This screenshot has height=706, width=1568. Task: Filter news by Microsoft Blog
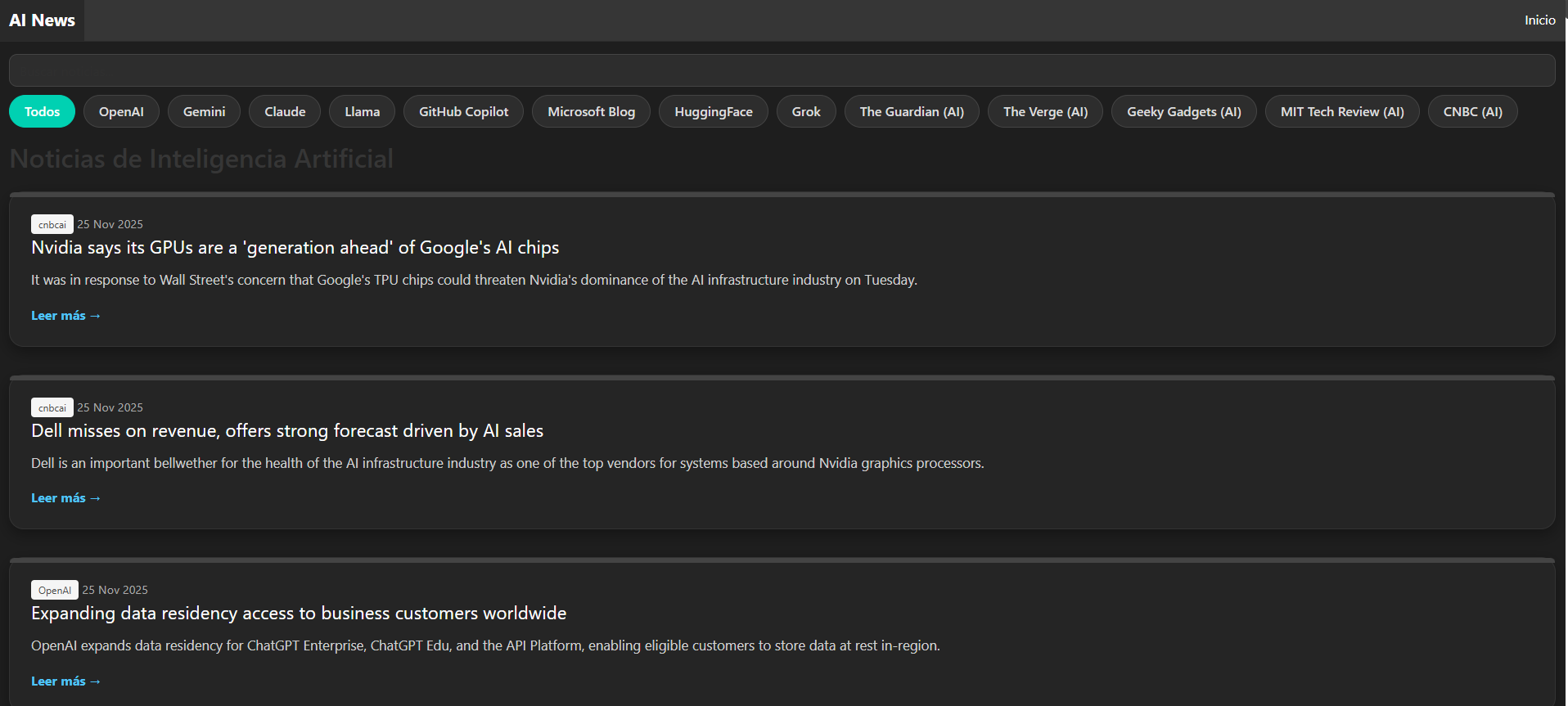(x=591, y=112)
